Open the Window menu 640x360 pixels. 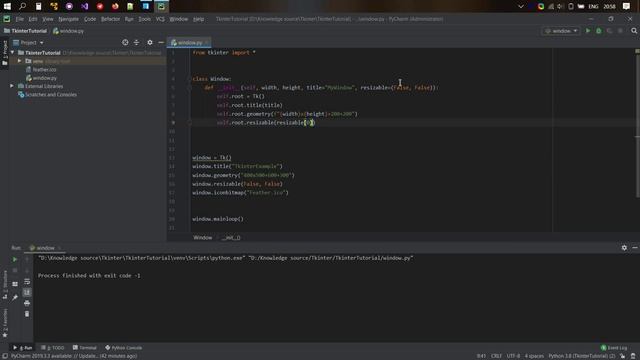(178, 19)
